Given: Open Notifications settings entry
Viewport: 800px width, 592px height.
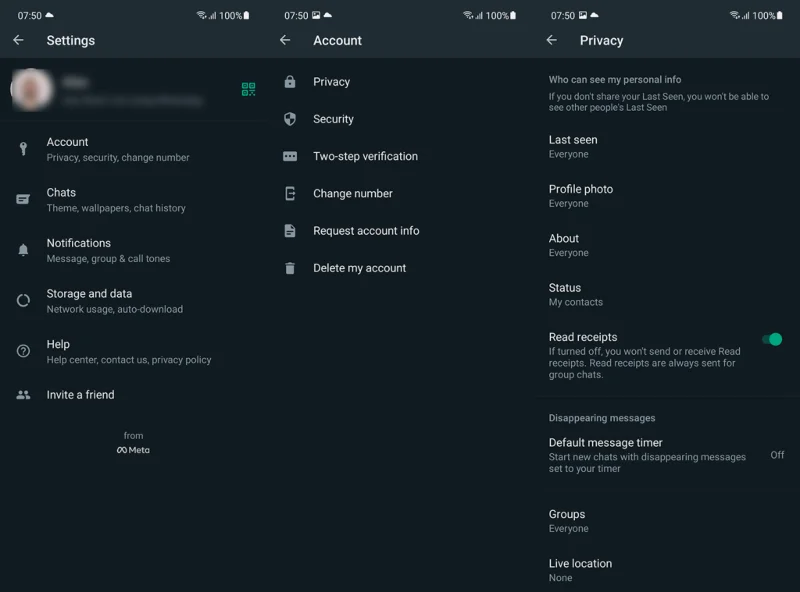Looking at the screenshot, I should click(133, 250).
